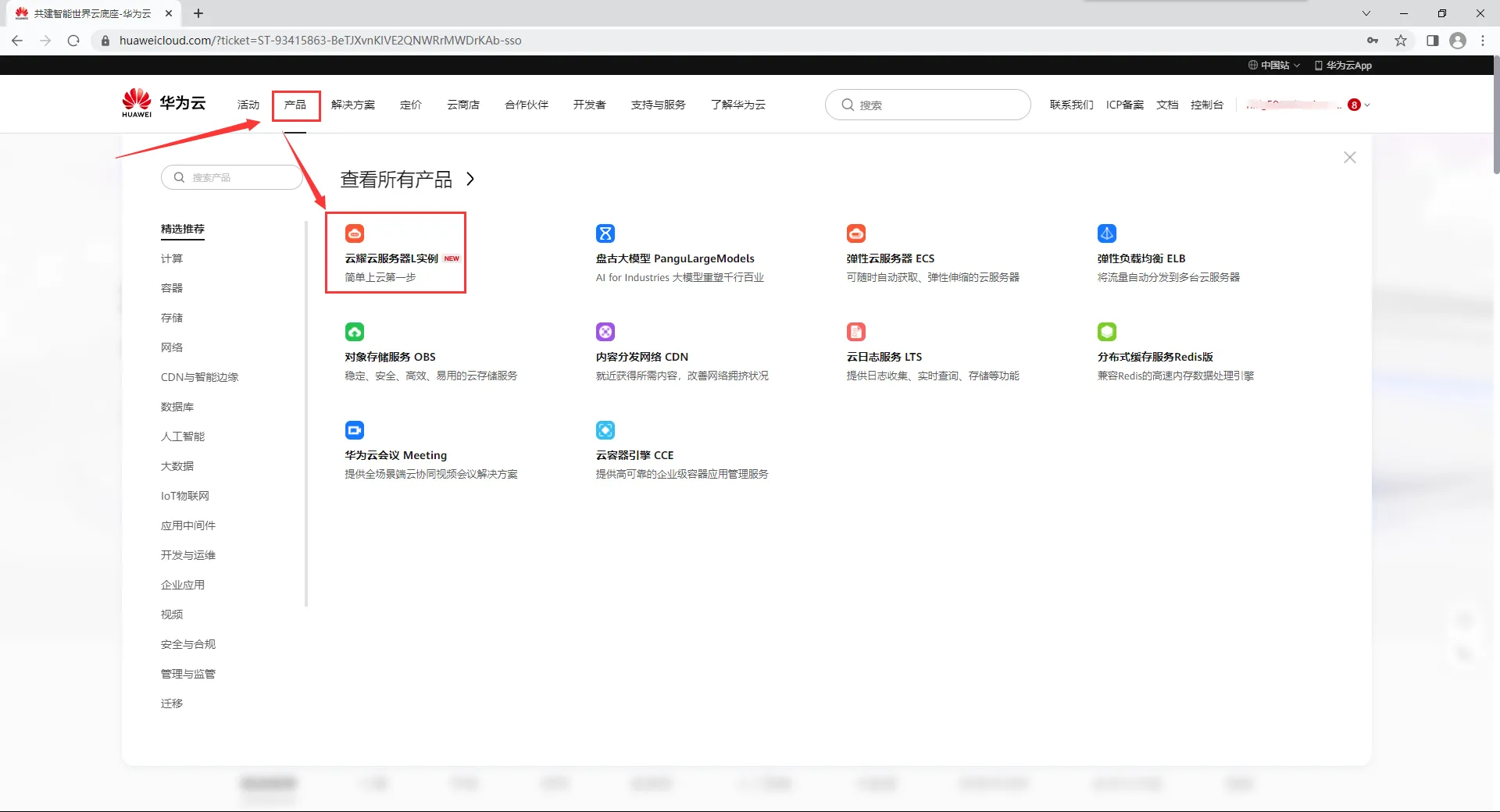This screenshot has height=812, width=1500.
Task: Open the 分布式缓存服务Redis版 icon
Action: point(1107,332)
